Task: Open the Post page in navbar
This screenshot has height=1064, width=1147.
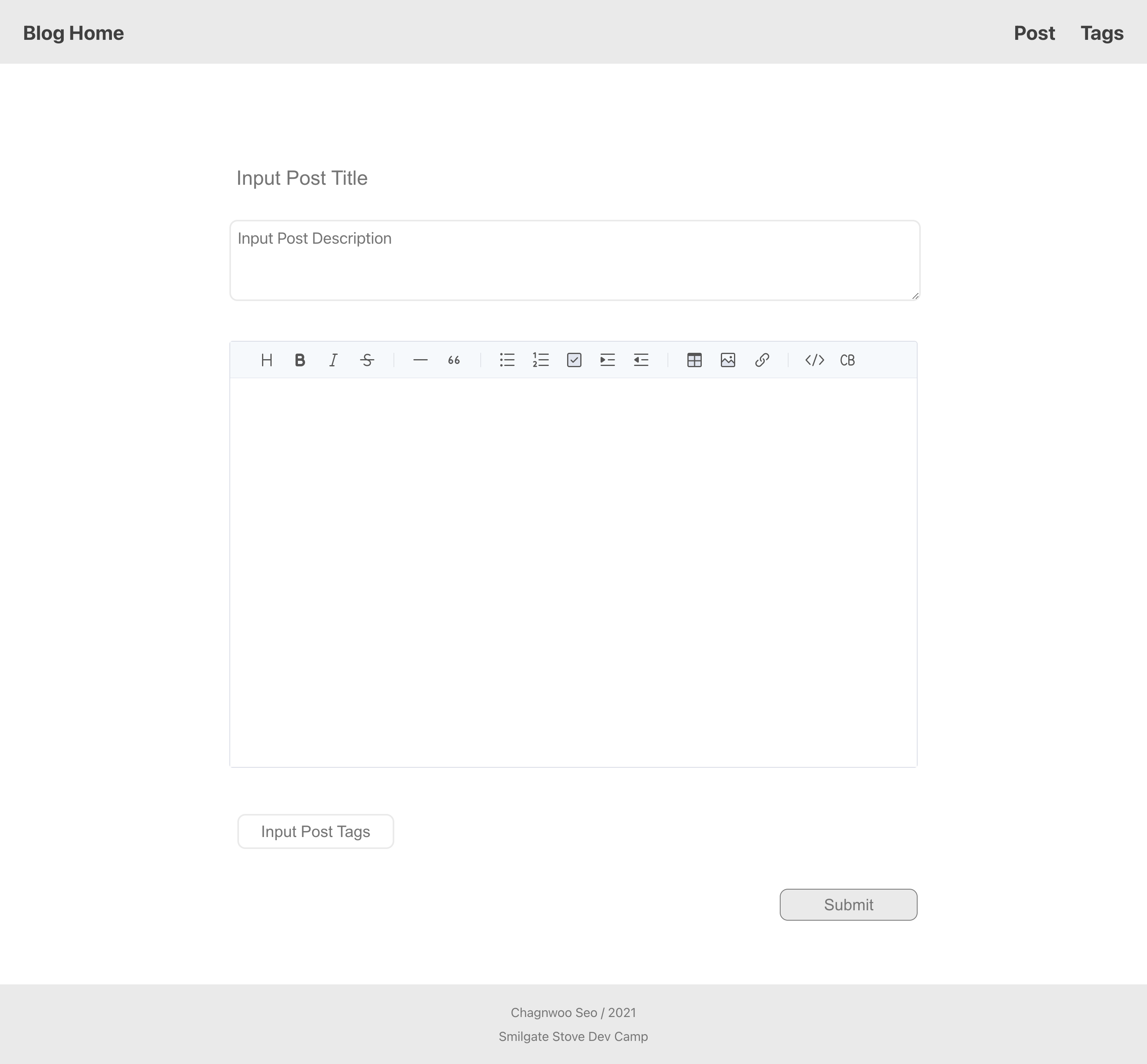Action: (1034, 33)
